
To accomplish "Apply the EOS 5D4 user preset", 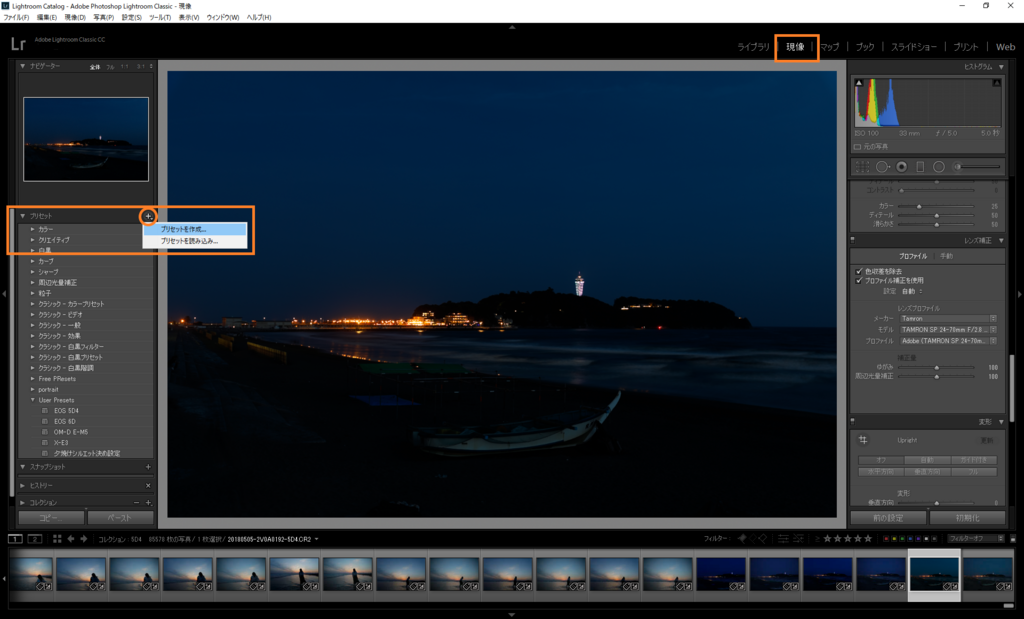I will click(x=67, y=411).
